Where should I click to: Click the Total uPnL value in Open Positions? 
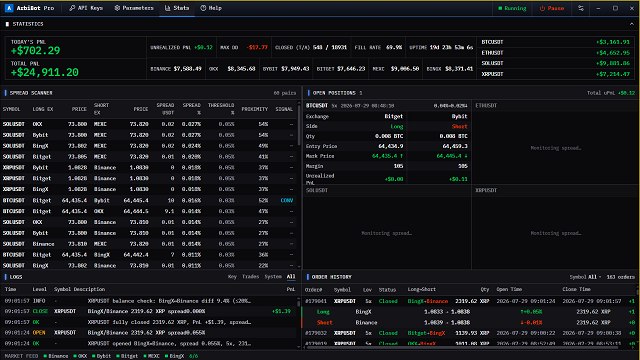coord(626,93)
